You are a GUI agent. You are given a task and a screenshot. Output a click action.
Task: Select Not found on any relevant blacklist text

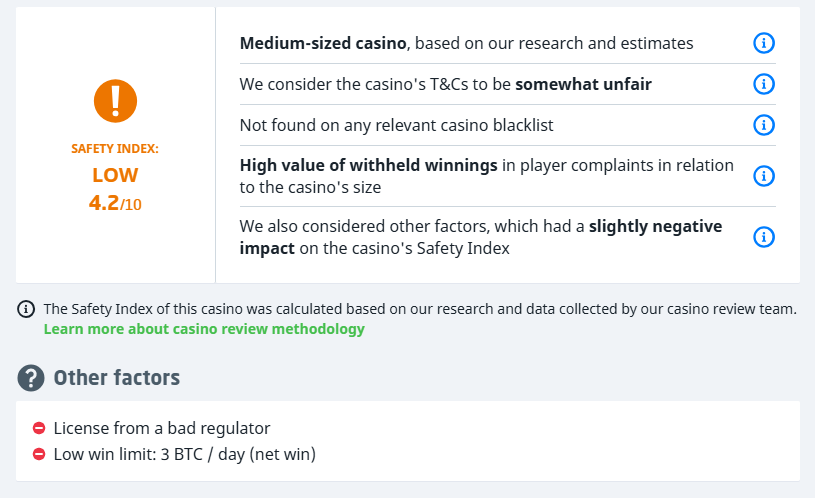pos(396,125)
